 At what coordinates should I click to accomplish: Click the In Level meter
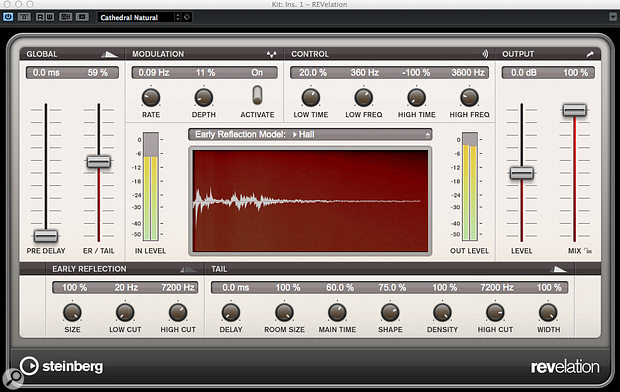click(151, 186)
